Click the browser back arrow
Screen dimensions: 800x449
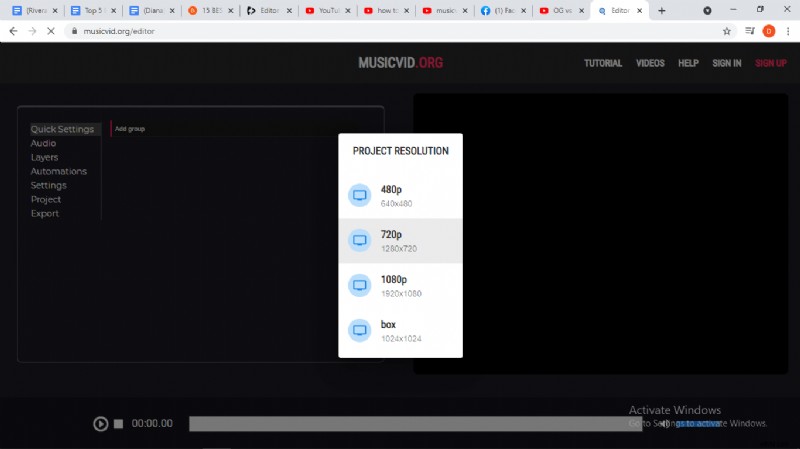pos(13,31)
